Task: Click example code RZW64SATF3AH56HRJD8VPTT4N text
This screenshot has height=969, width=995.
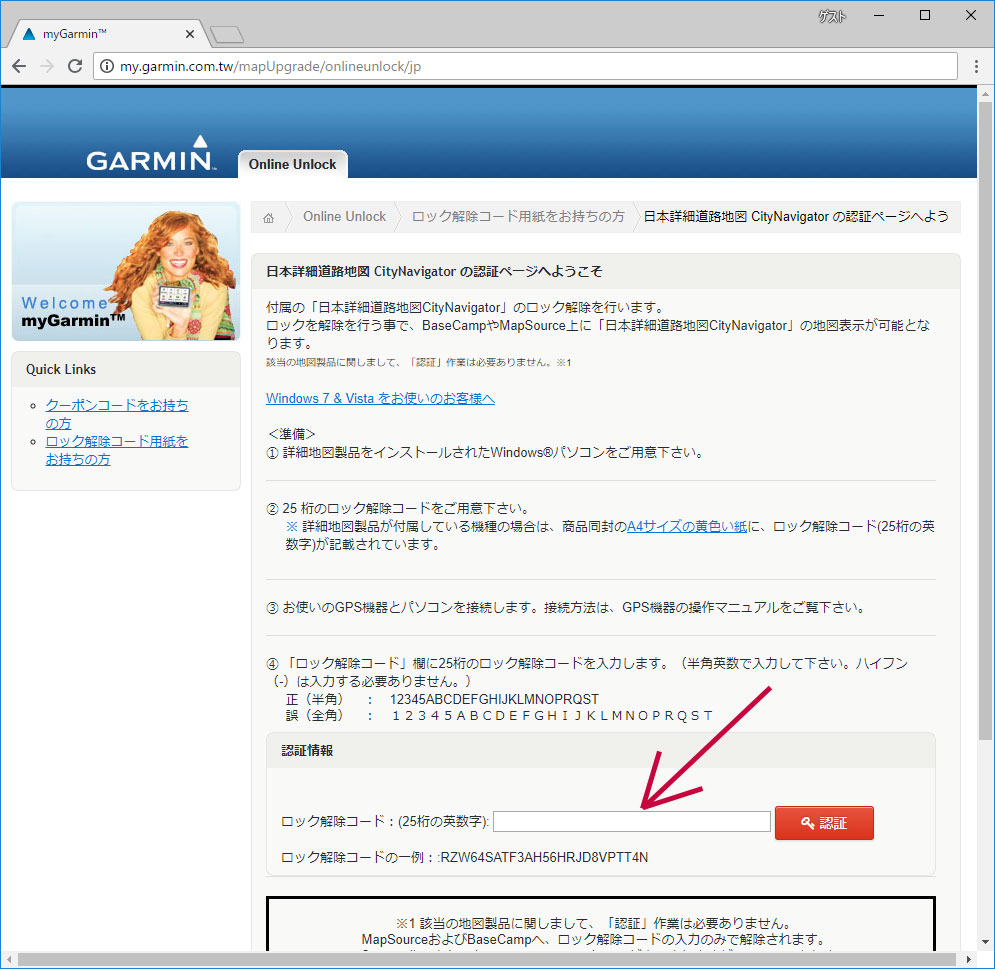Action: pos(544,857)
